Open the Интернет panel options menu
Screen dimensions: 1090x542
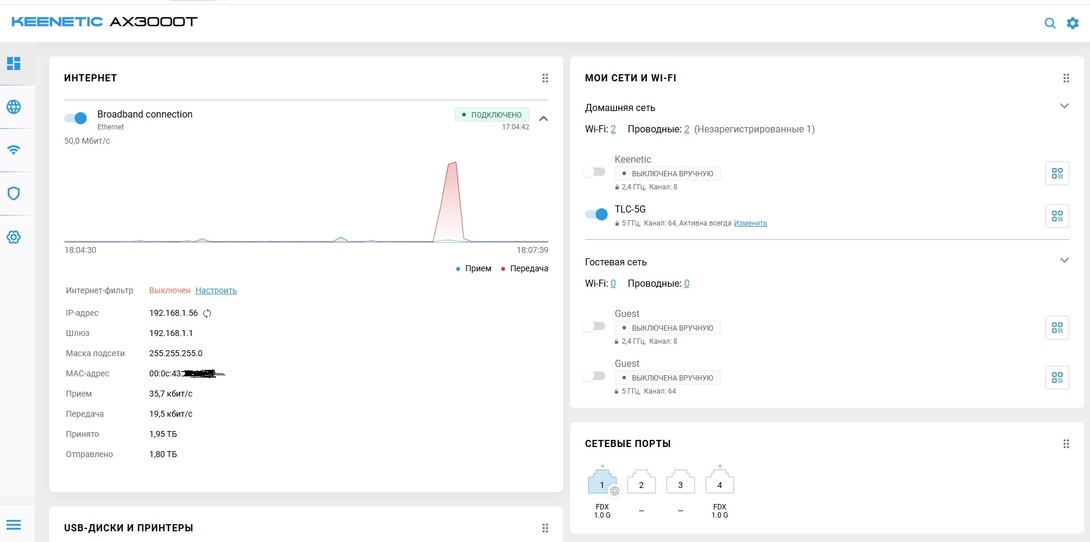point(545,78)
